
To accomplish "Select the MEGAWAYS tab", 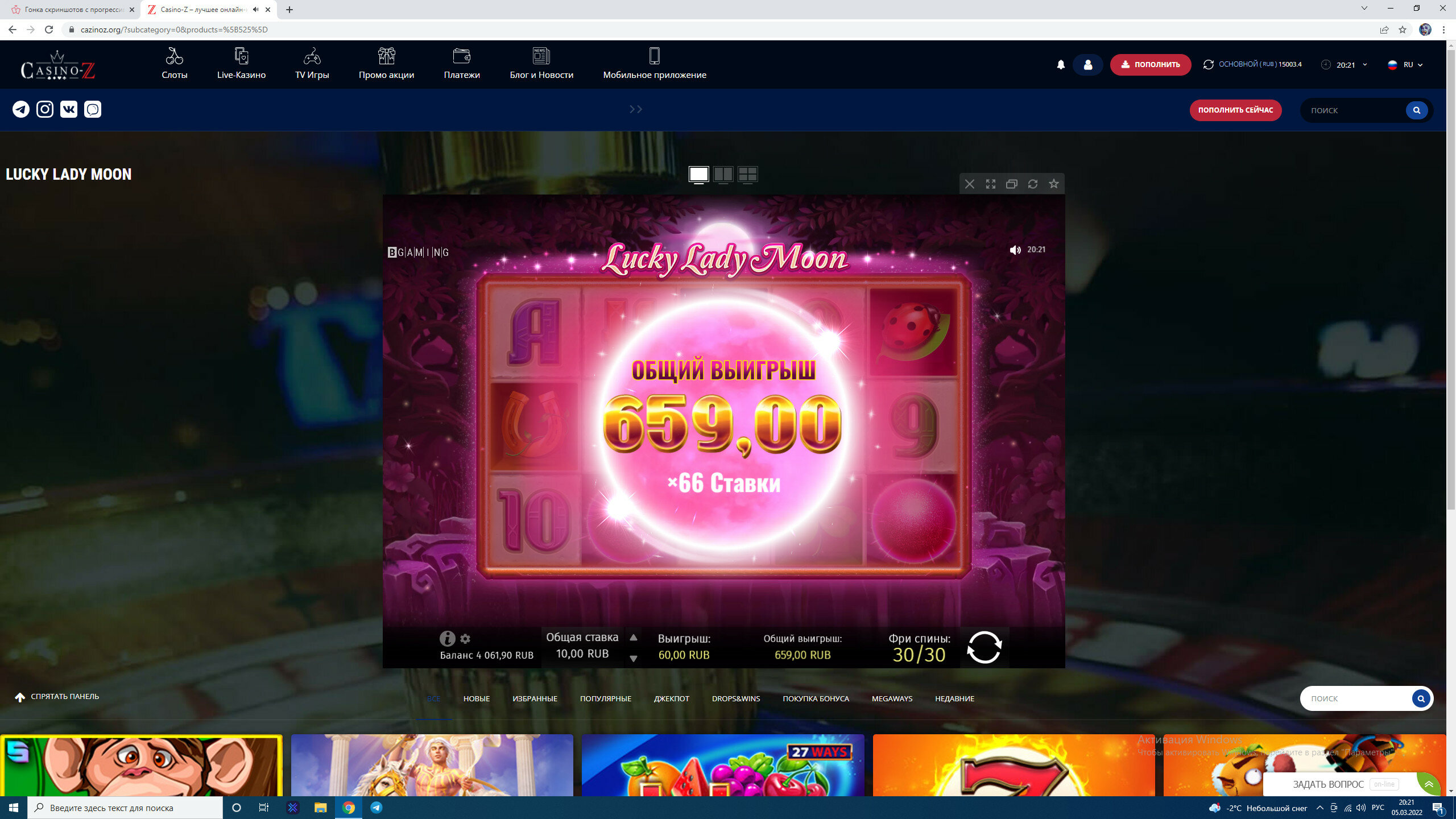I will point(891,698).
